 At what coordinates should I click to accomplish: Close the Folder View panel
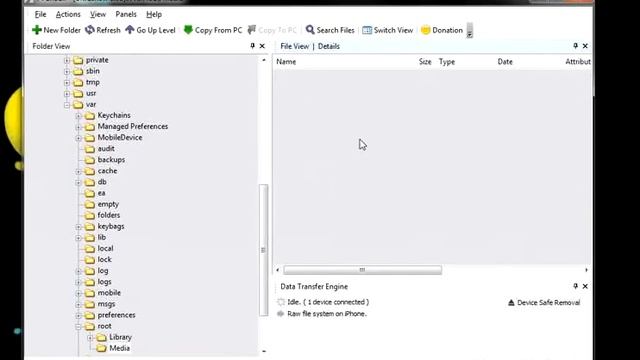pos(262,46)
